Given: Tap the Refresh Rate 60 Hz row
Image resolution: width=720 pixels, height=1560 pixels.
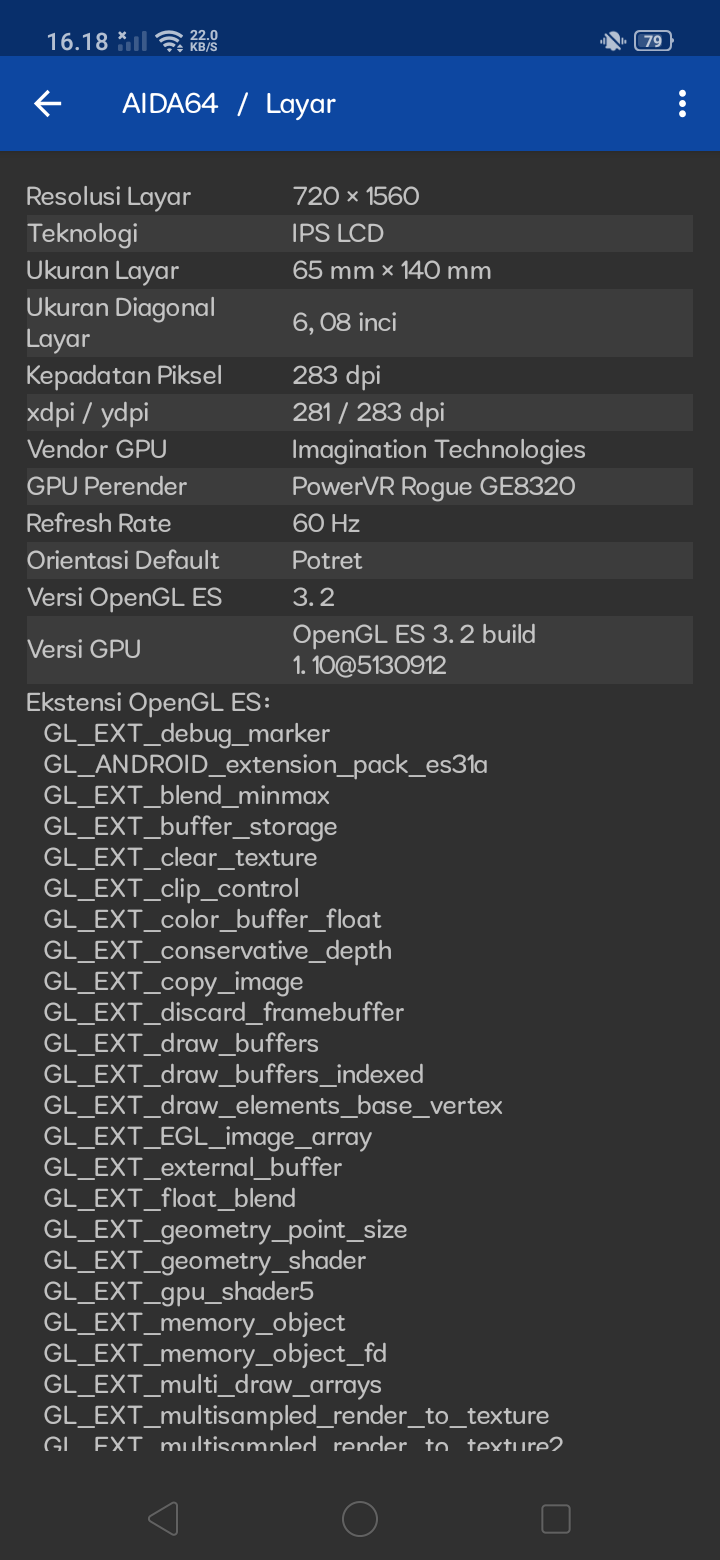Looking at the screenshot, I should [x=359, y=523].
